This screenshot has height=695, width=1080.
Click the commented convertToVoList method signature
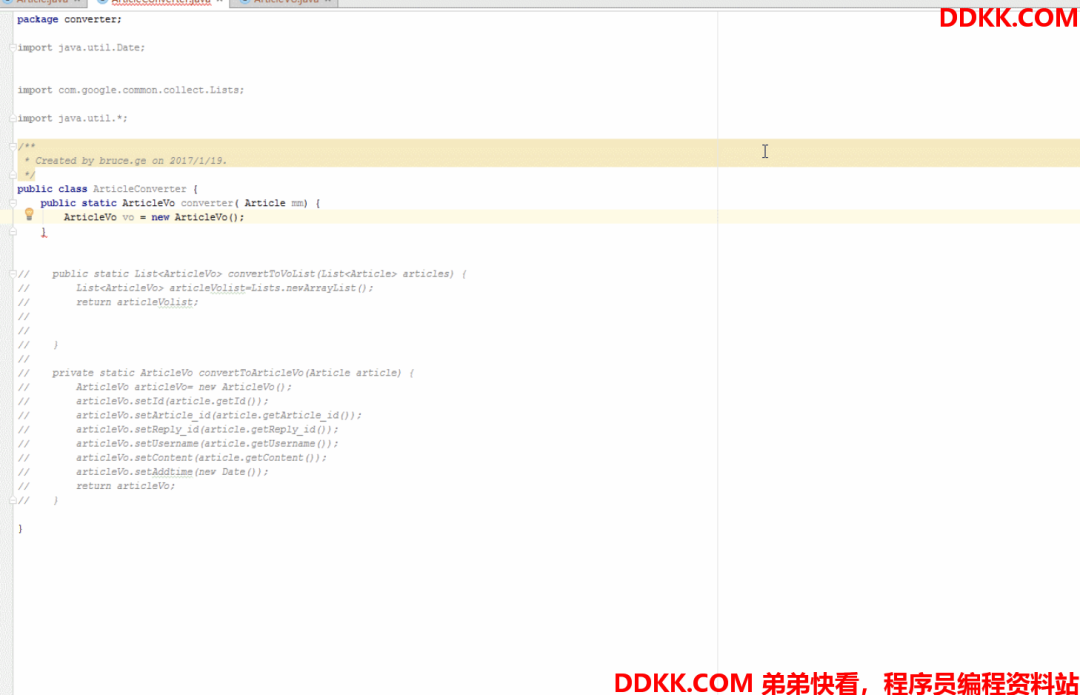click(x=259, y=274)
